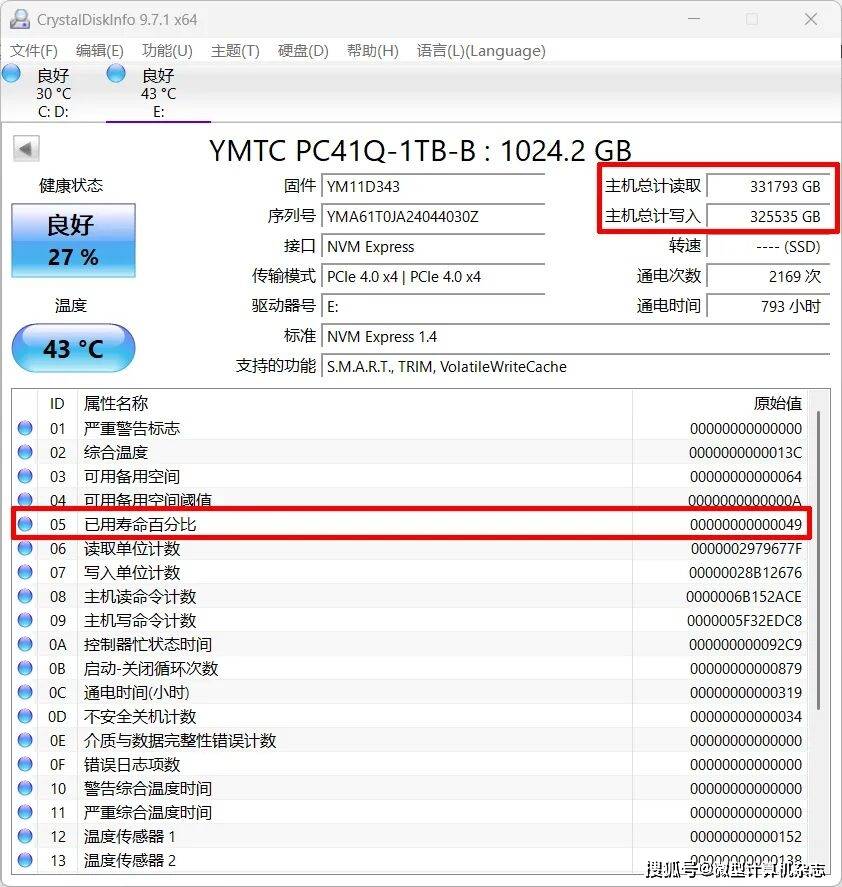The height and width of the screenshot is (887, 842).
Task: Click the CrystalDiskInfo app icon in title bar
Action: point(19,19)
